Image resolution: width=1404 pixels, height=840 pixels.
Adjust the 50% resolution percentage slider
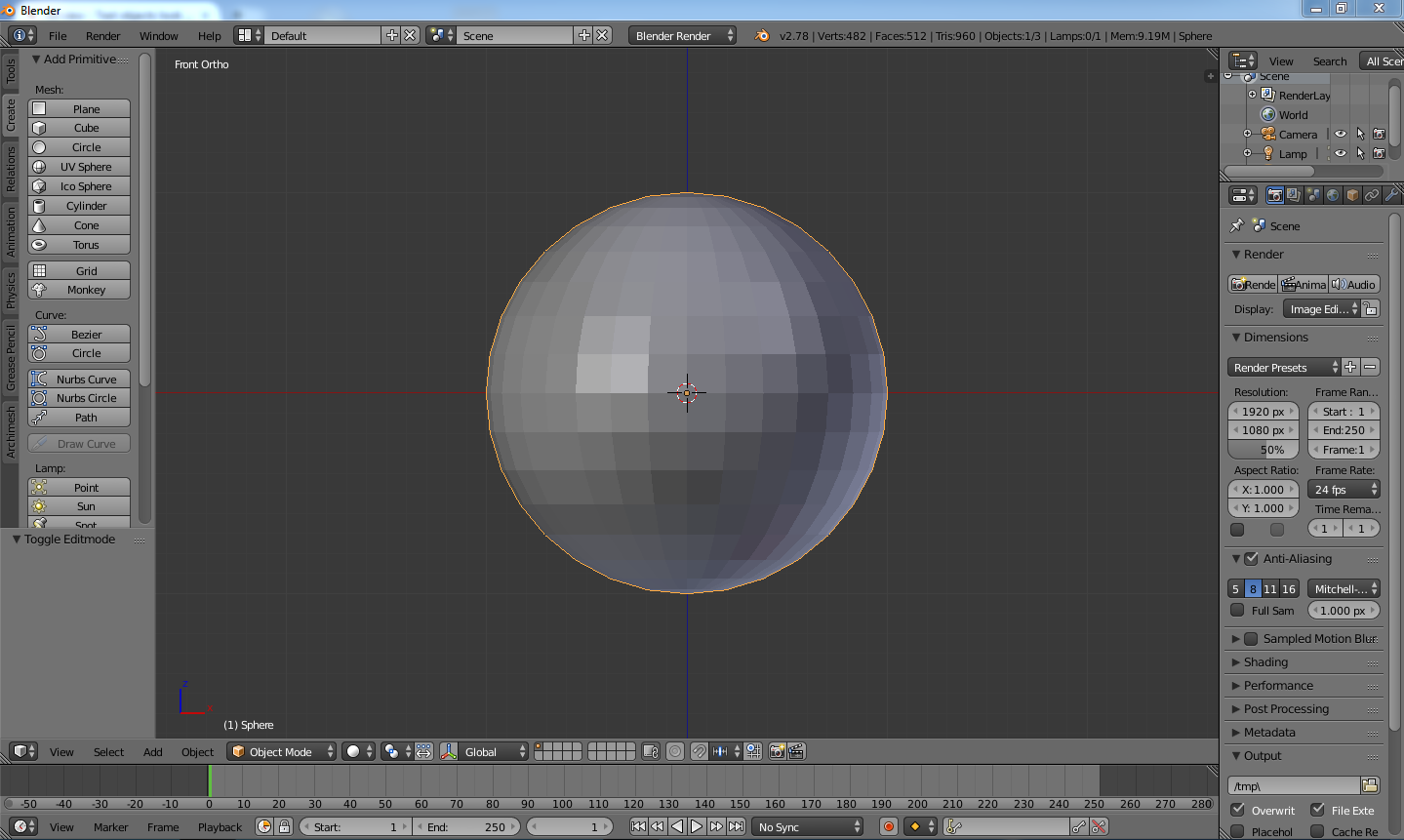click(1264, 450)
